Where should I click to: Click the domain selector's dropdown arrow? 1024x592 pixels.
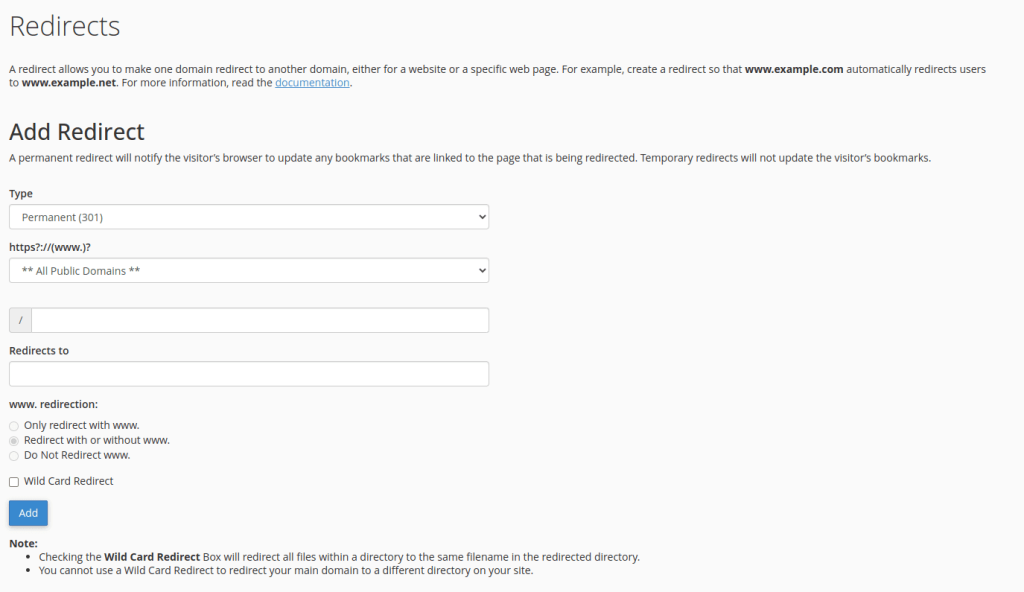point(479,270)
